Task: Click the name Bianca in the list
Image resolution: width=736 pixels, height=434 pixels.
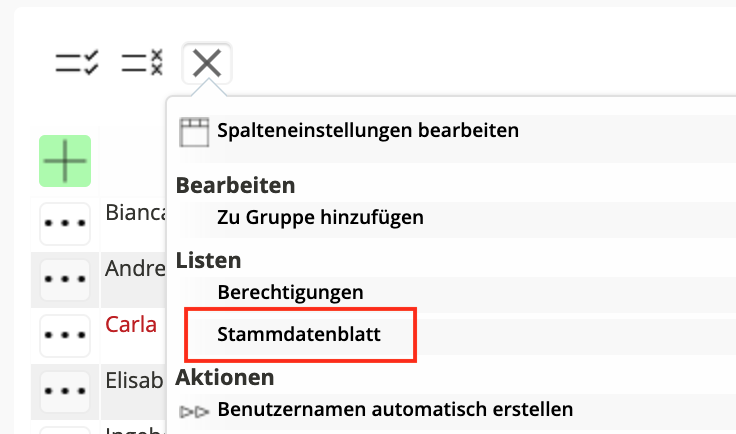Action: 134,214
